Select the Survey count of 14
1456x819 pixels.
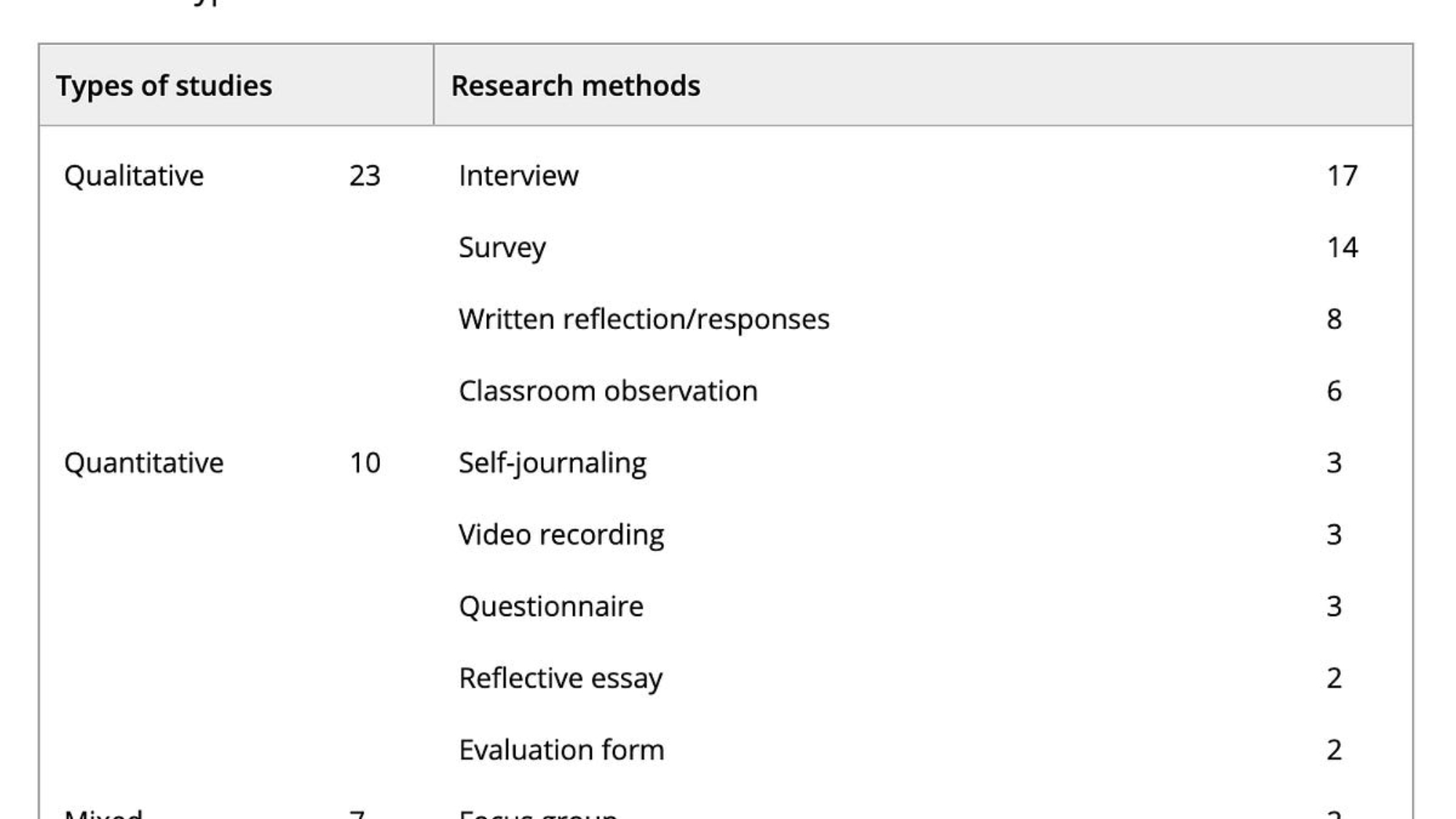click(1342, 248)
